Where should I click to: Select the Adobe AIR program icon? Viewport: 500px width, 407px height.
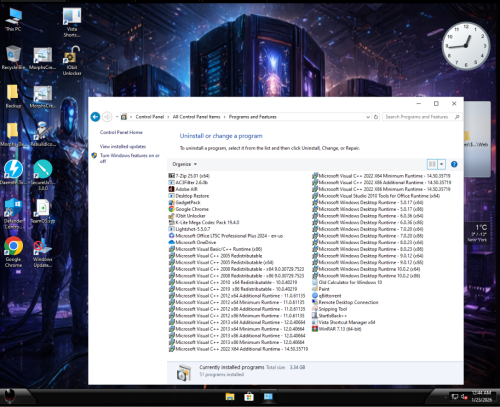pos(171,189)
